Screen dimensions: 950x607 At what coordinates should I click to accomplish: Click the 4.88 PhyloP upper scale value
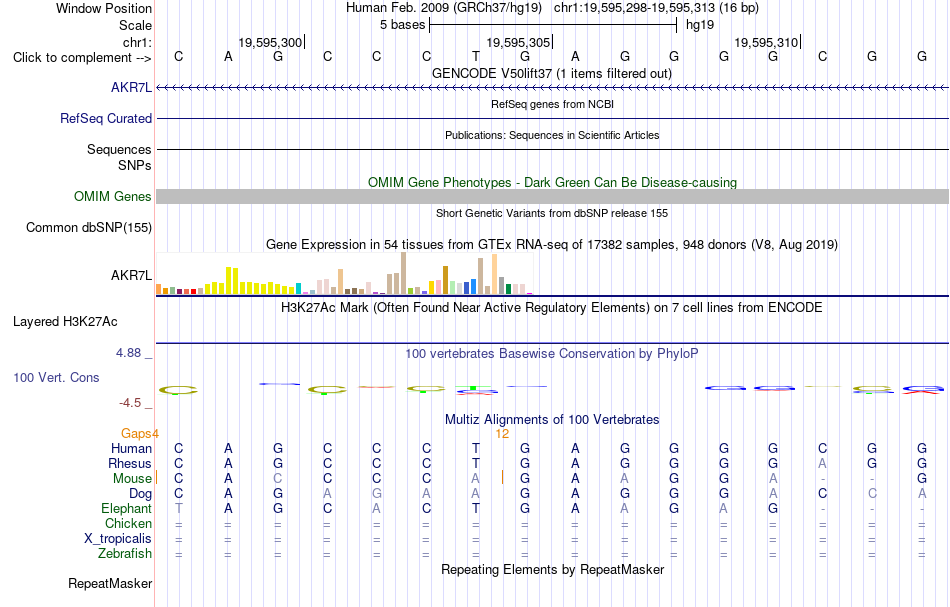point(129,353)
